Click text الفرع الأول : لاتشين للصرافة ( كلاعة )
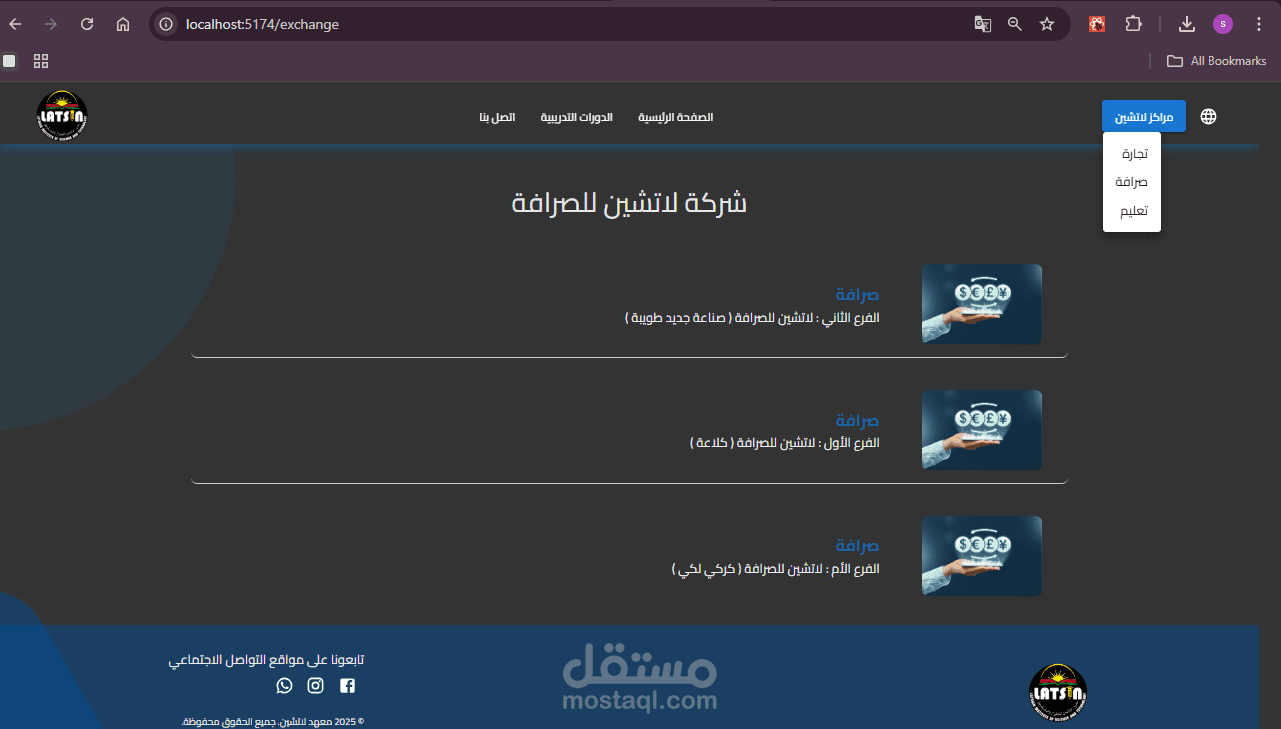 785,443
